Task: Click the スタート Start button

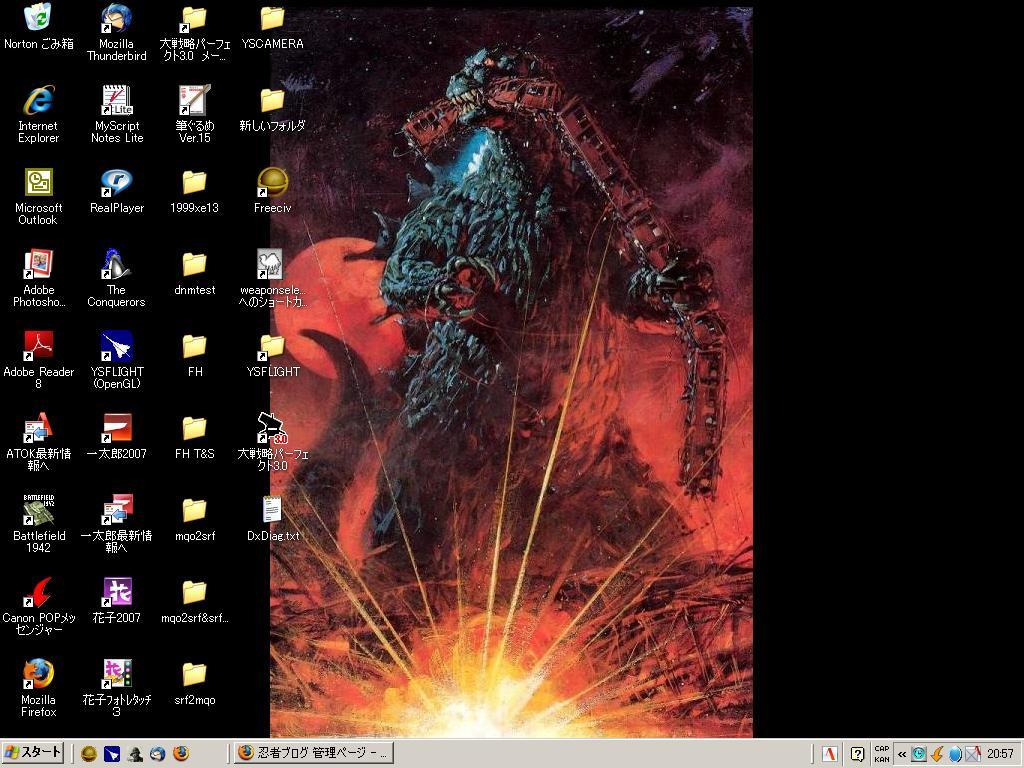Action: click(x=33, y=753)
